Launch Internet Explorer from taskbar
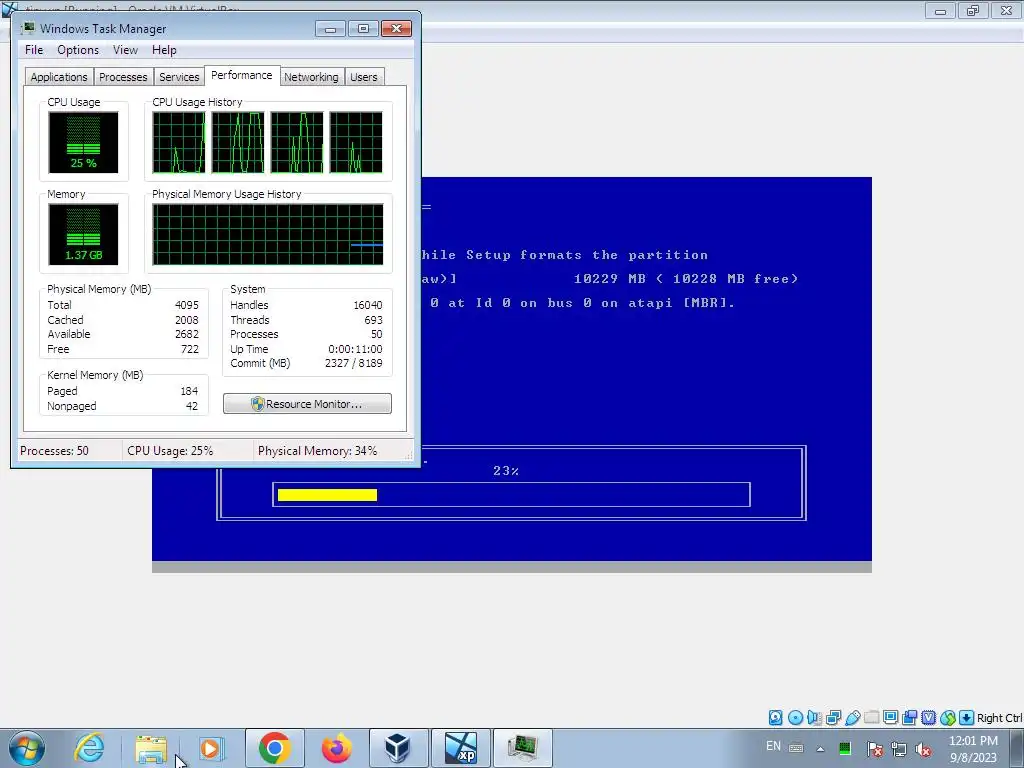Screen dimensions: 1024x768 (x=89, y=748)
